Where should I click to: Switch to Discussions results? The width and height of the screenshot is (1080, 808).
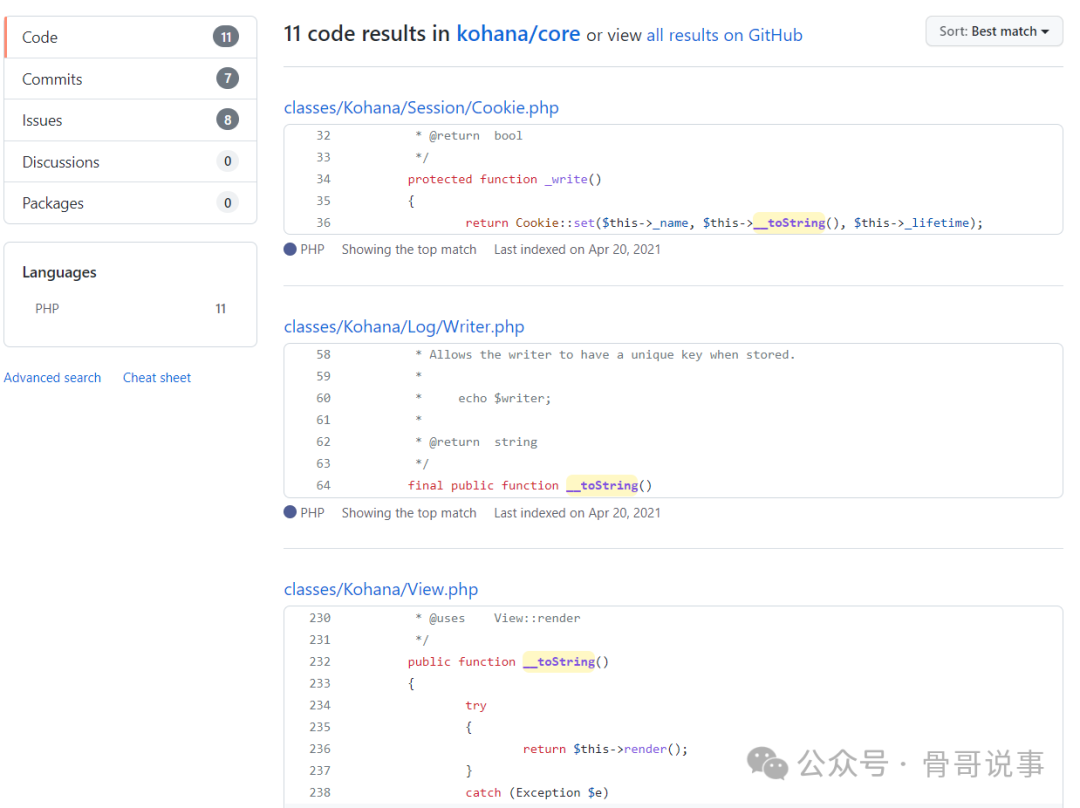click(131, 162)
